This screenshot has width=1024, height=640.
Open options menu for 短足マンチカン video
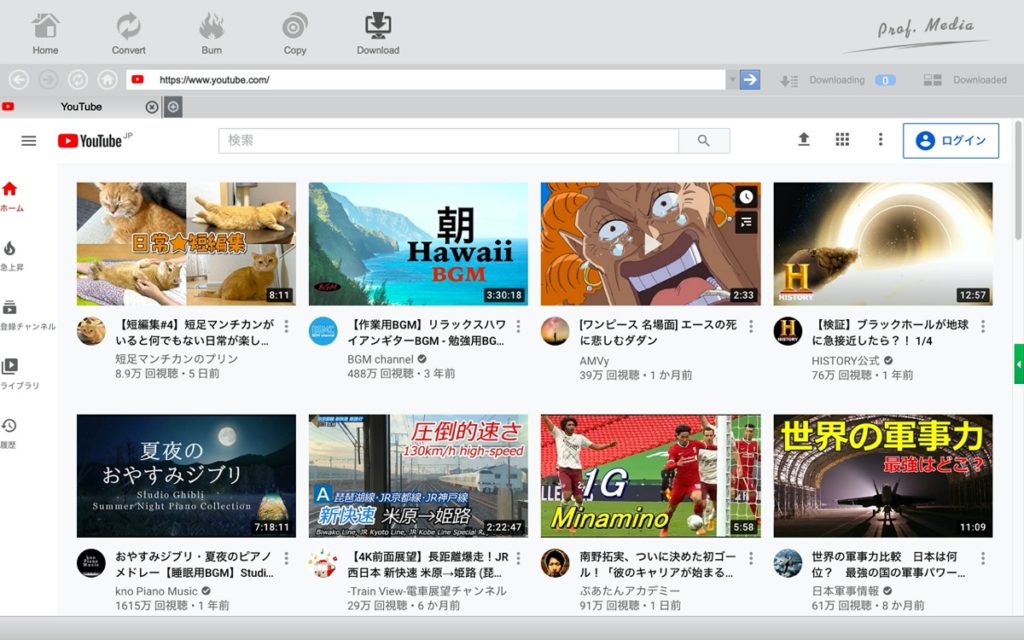(286, 326)
